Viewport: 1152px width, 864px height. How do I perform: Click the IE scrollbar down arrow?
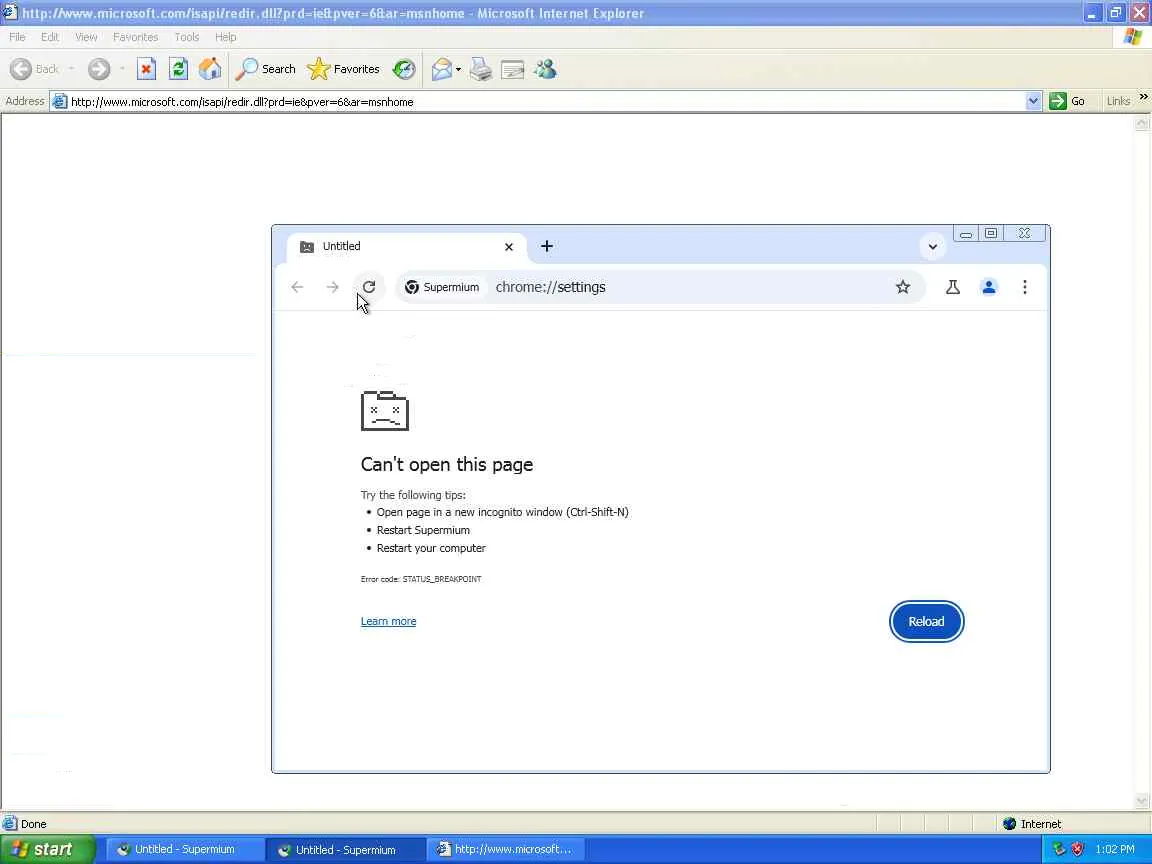(x=1142, y=801)
